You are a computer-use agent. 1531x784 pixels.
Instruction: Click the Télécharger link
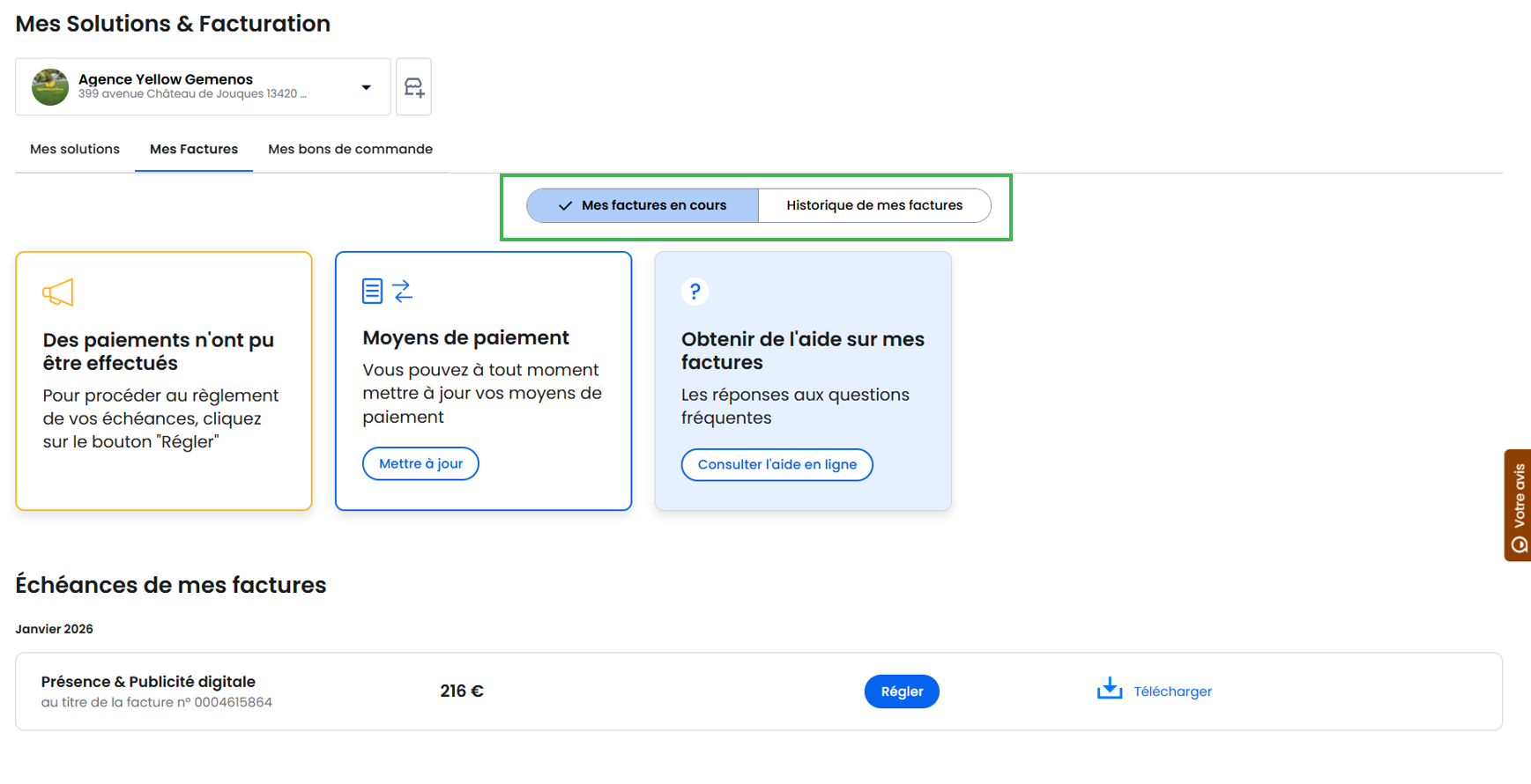[x=1172, y=692]
